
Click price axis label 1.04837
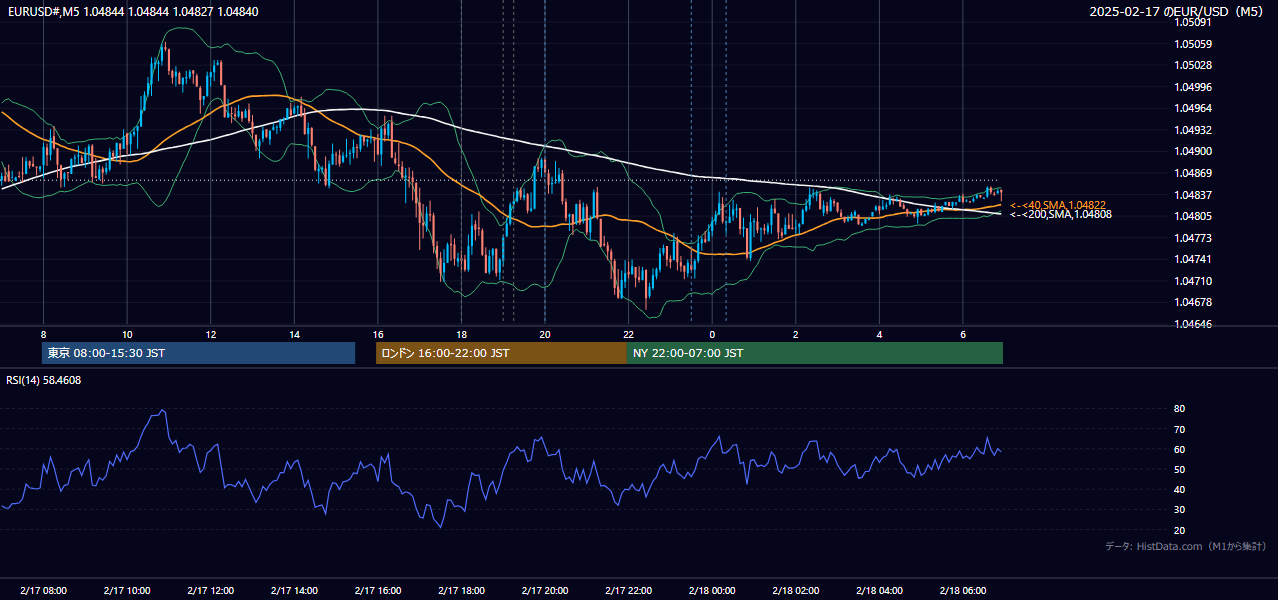[x=1193, y=195]
